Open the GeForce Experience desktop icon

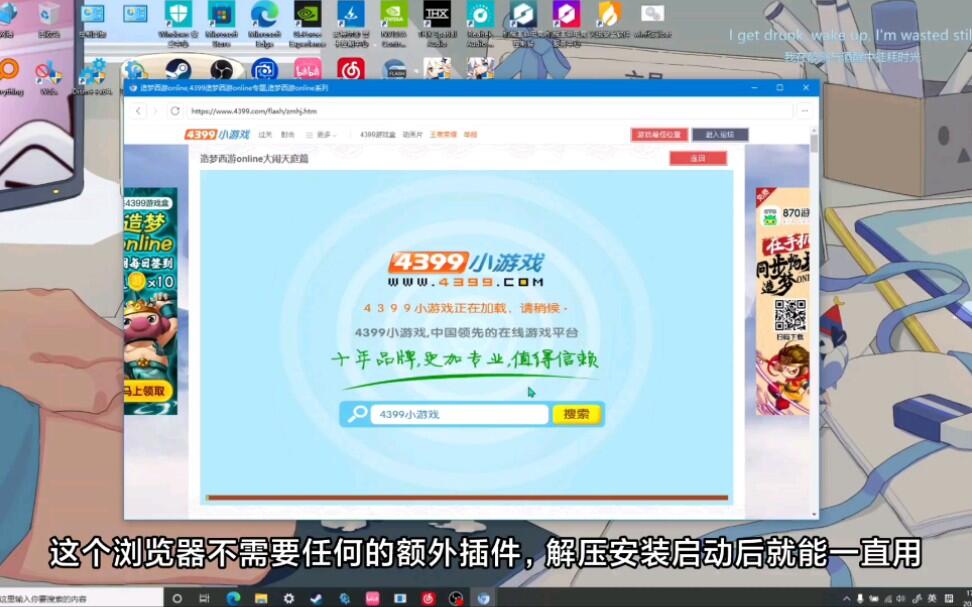pyautogui.click(x=307, y=24)
